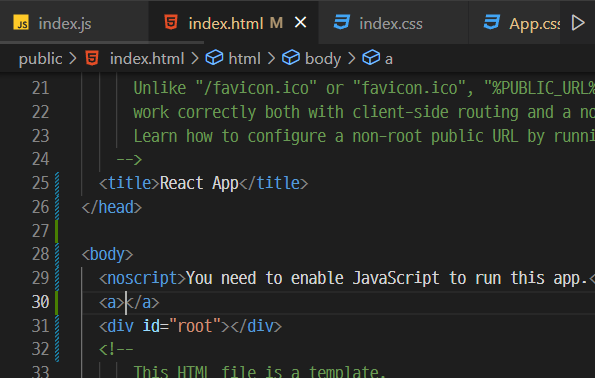Image resolution: width=595 pixels, height=378 pixels.
Task: Click line number 30 in gutter
Action: click(40, 302)
